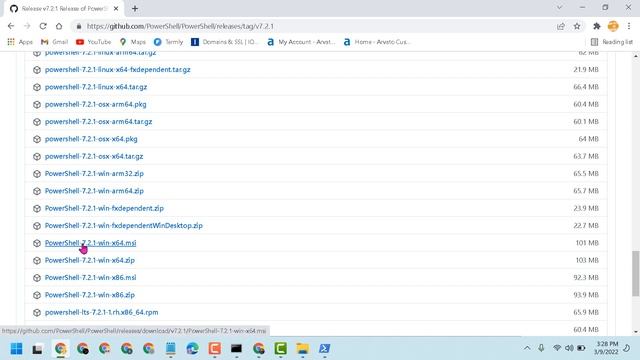This screenshot has width=640, height=360.
Task: Open the My Account bookmark
Action: tap(301, 42)
